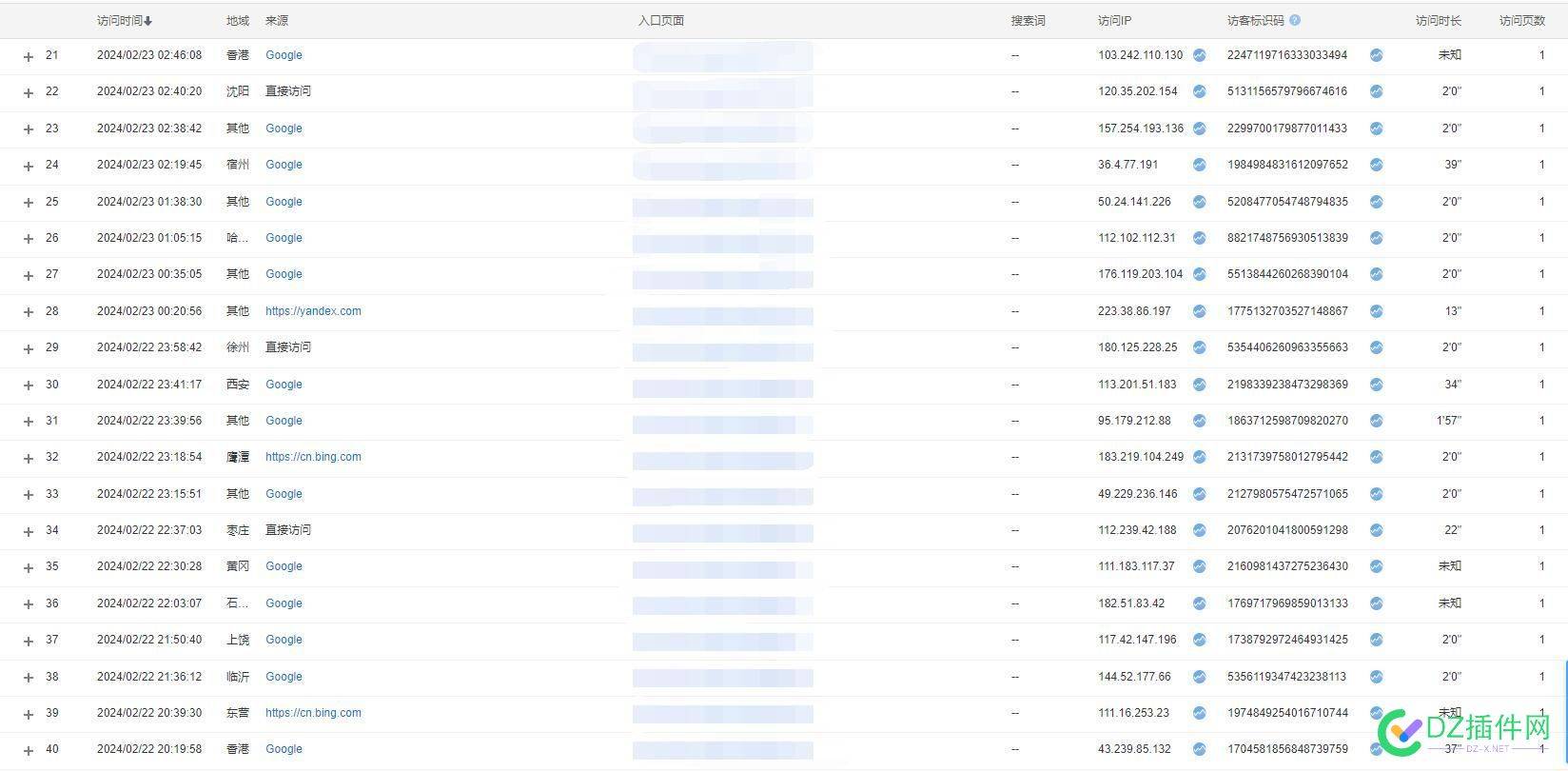
Task: Click the 来源 column header
Action: point(277,20)
